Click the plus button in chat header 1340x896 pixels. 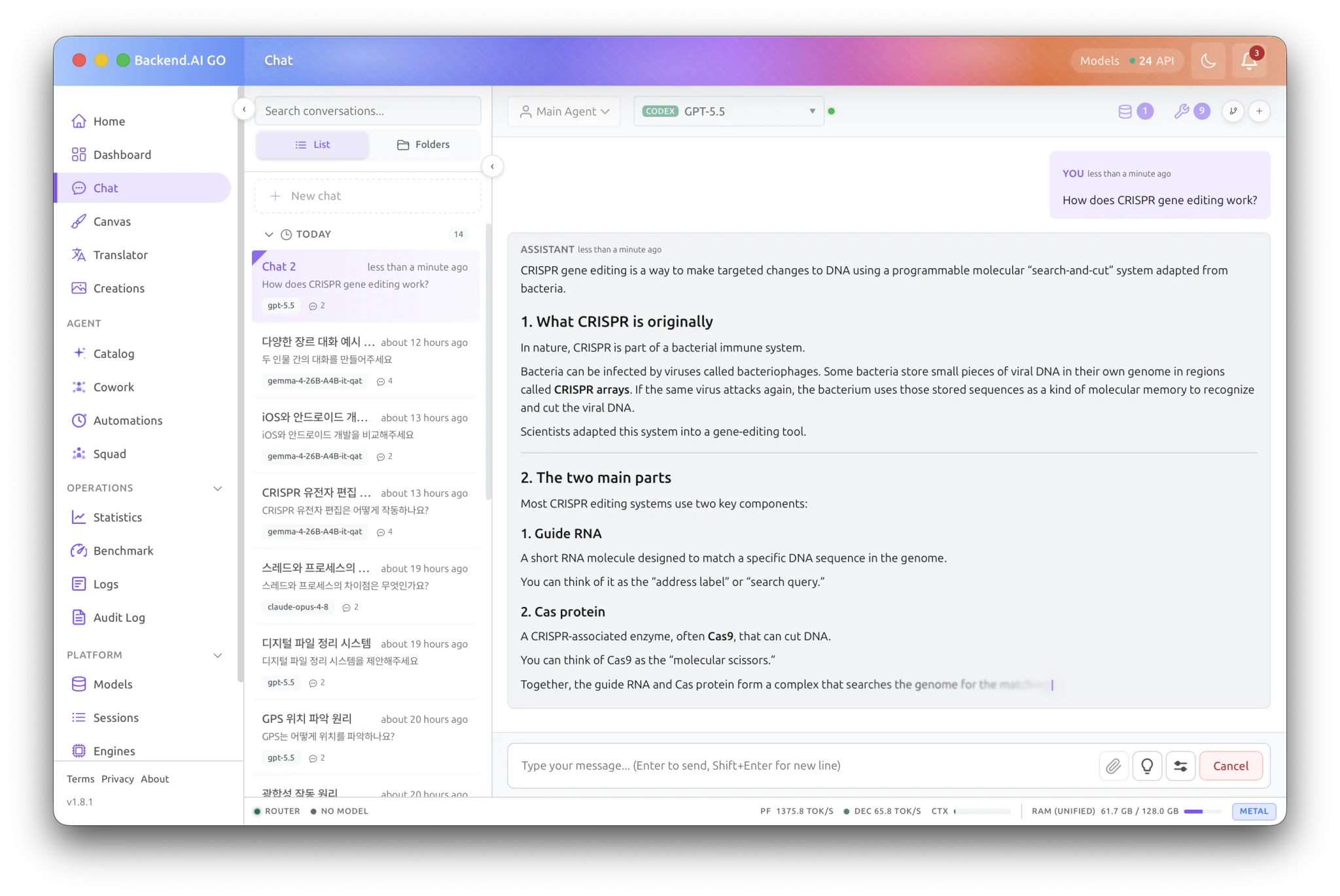(1259, 111)
